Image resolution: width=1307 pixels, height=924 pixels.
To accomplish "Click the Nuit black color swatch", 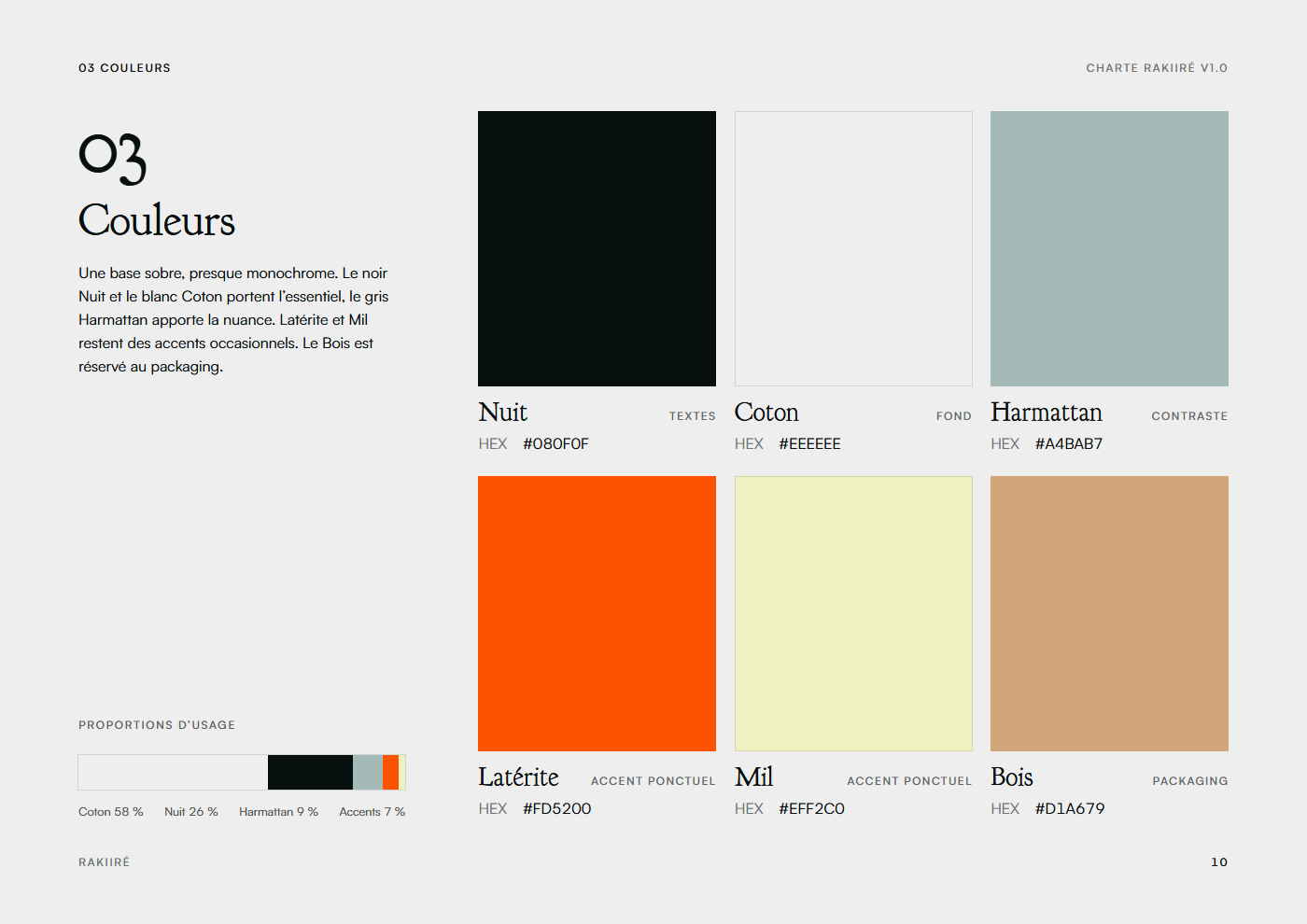I will 597,248.
